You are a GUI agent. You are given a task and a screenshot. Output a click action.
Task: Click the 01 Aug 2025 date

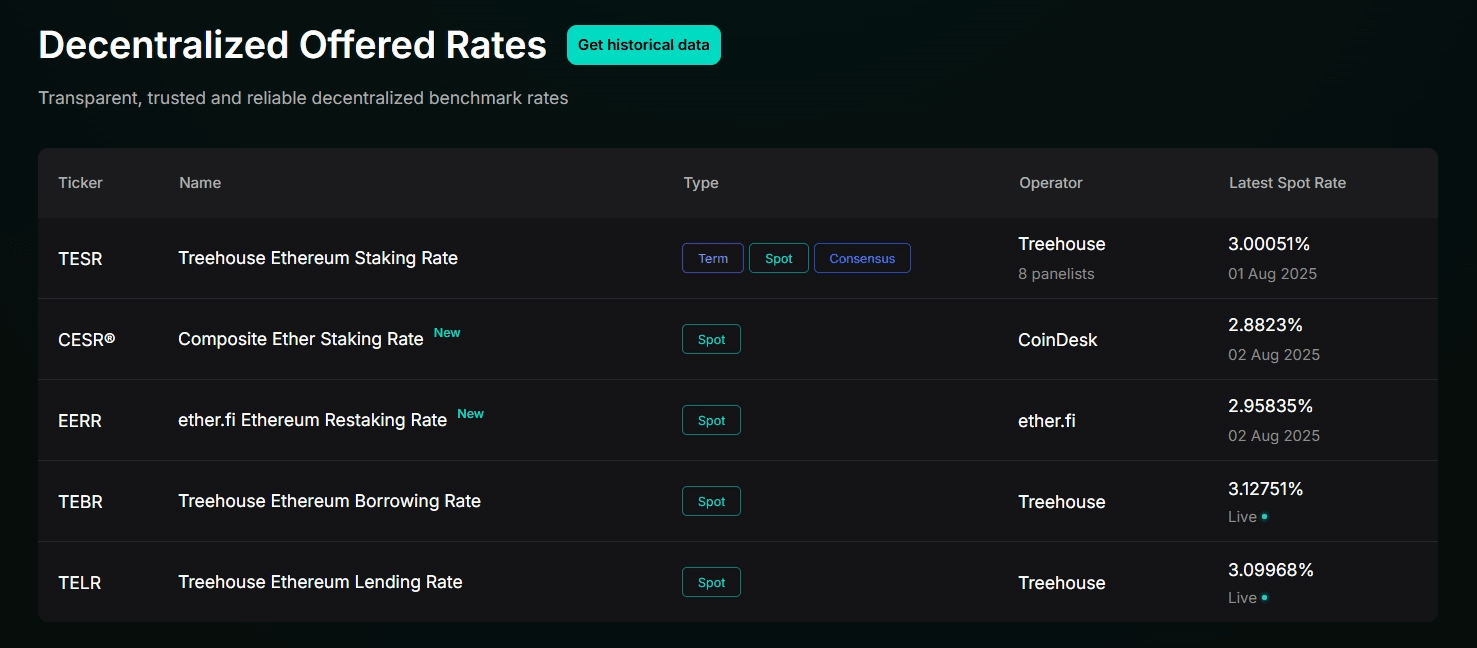click(1273, 274)
